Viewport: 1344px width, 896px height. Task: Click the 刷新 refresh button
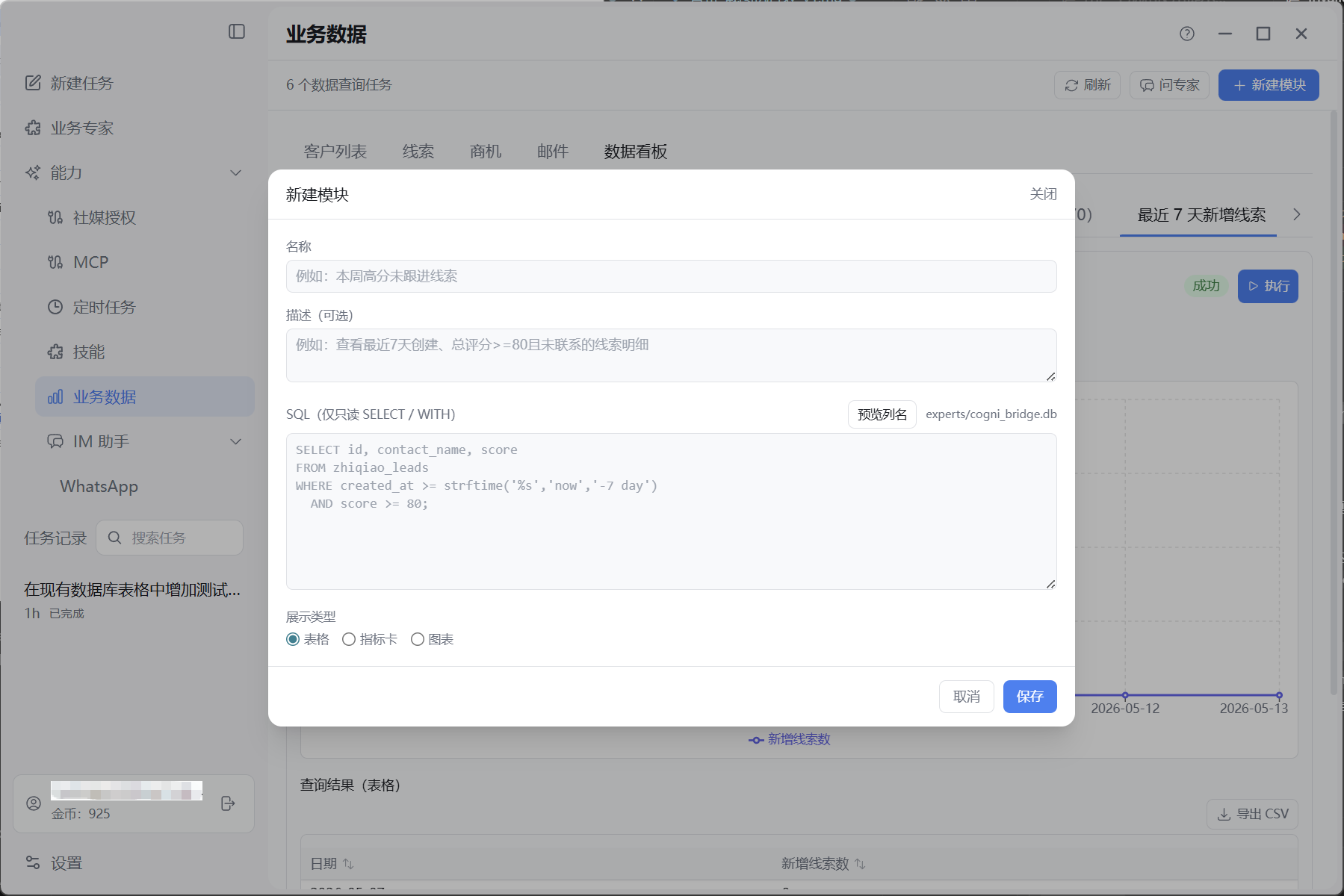pyautogui.click(x=1087, y=85)
